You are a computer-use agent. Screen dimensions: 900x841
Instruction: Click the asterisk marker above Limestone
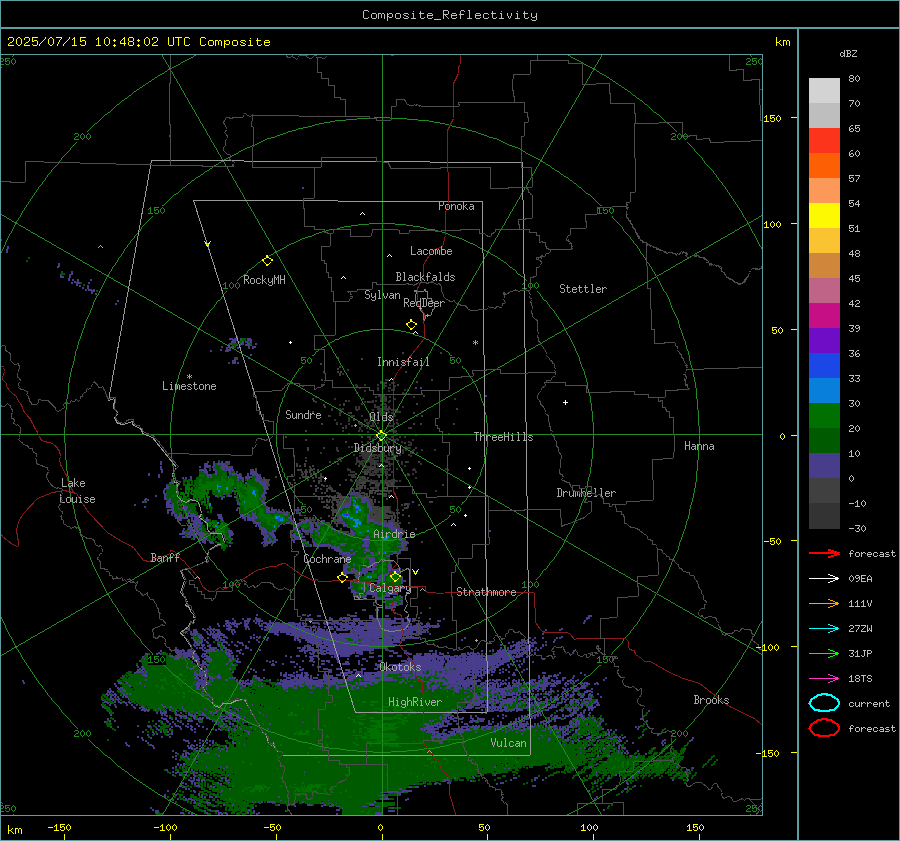coord(189,377)
